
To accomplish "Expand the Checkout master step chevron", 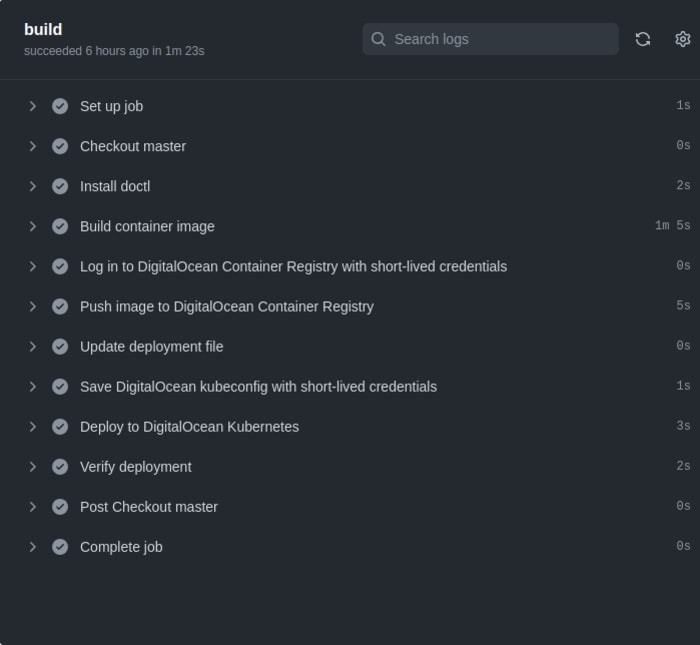I will (x=32, y=146).
